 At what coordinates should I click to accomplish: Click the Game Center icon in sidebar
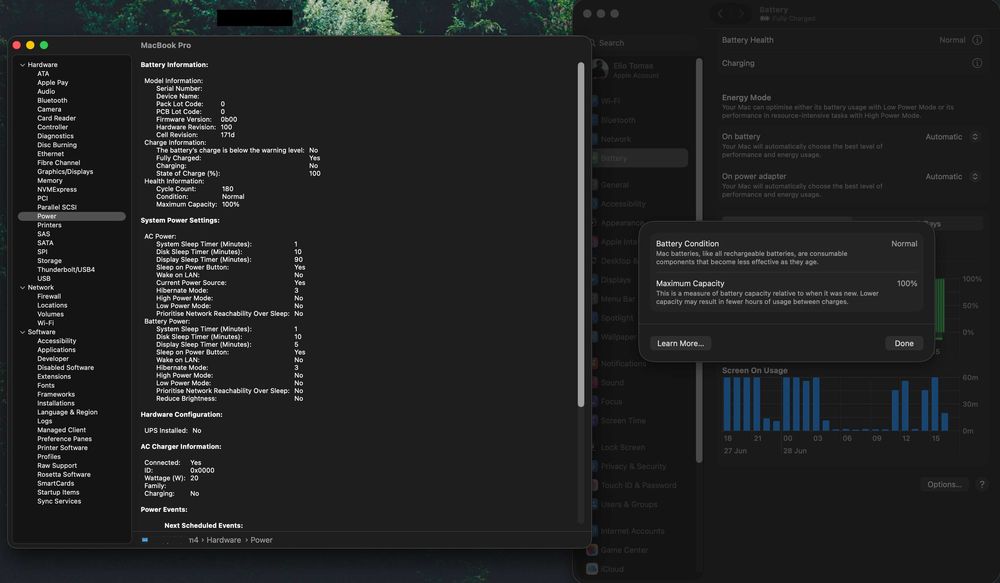tap(592, 550)
